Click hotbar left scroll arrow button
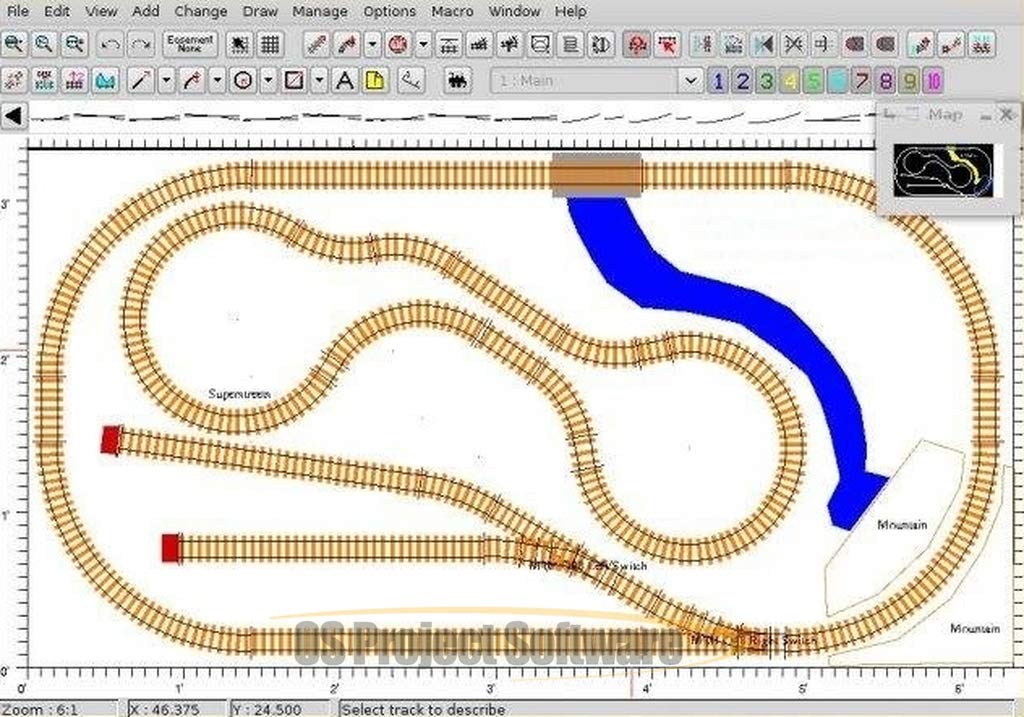The height and width of the screenshot is (717, 1024). coord(13,116)
